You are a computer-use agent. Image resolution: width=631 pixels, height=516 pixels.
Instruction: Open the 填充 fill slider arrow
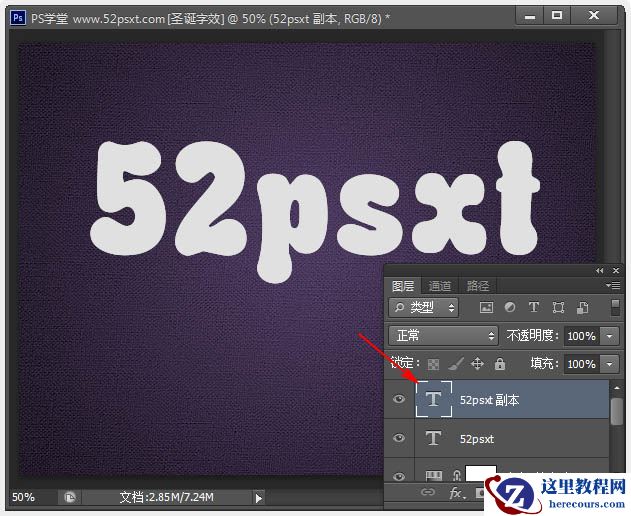[610, 364]
